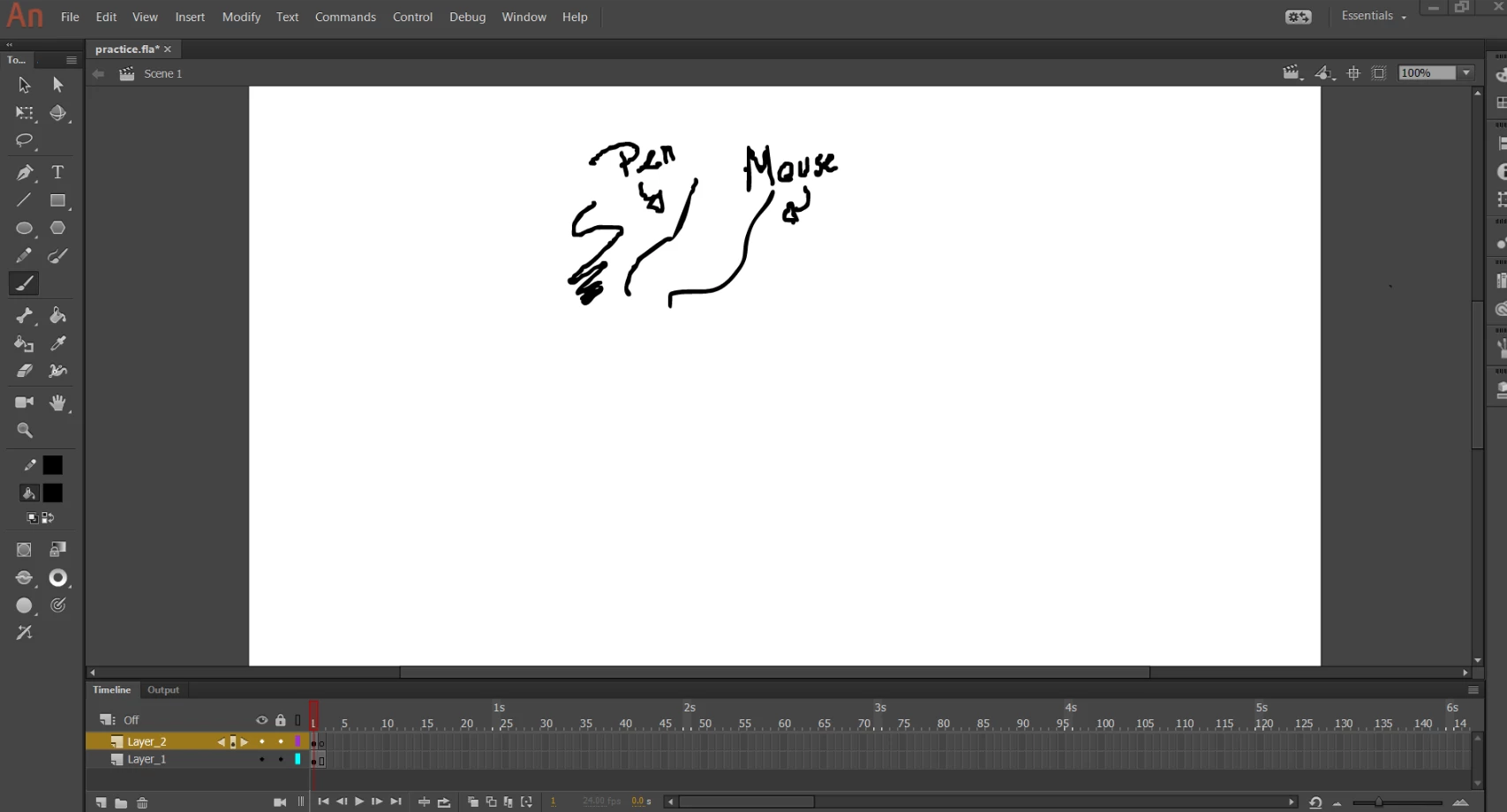1507x812 pixels.
Task: Select the Pencil tool
Action: coord(24,256)
